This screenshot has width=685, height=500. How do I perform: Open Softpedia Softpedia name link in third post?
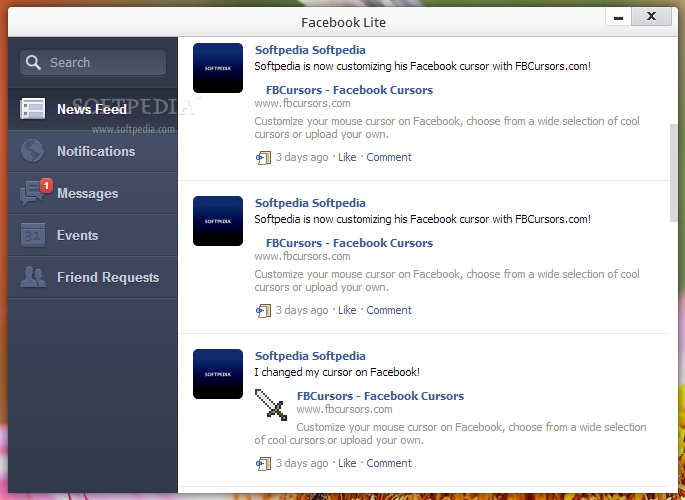[310, 356]
